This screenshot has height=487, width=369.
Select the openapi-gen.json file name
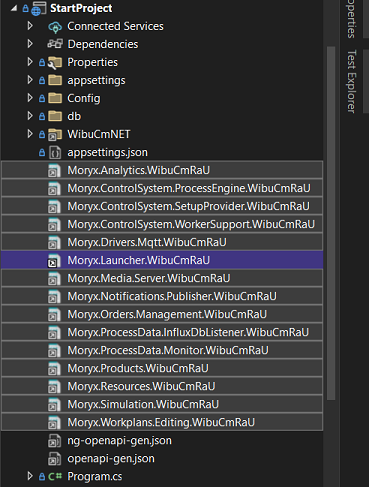[x=111, y=459]
